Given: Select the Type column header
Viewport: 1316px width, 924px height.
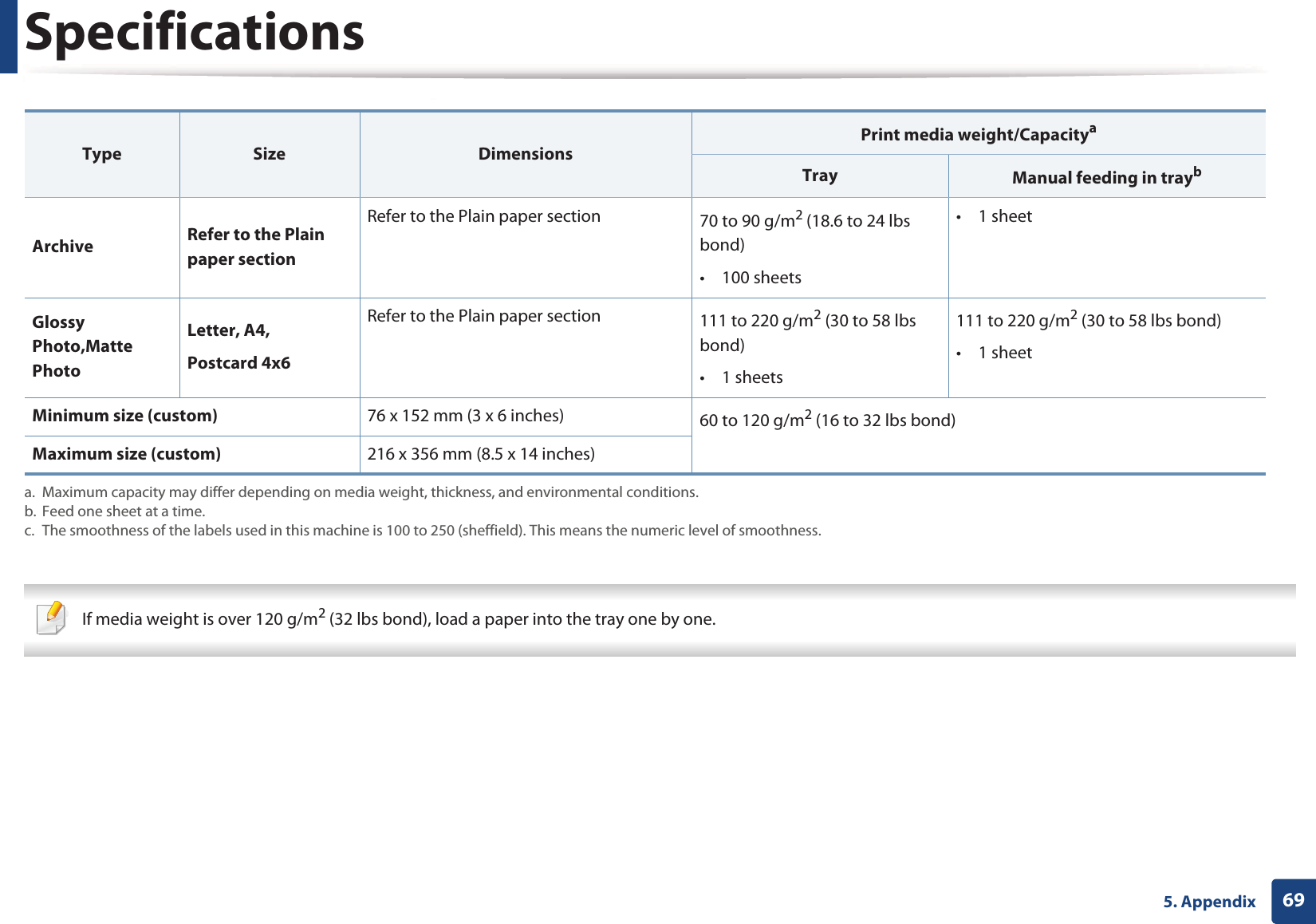Looking at the screenshot, I should pyautogui.click(x=102, y=154).
